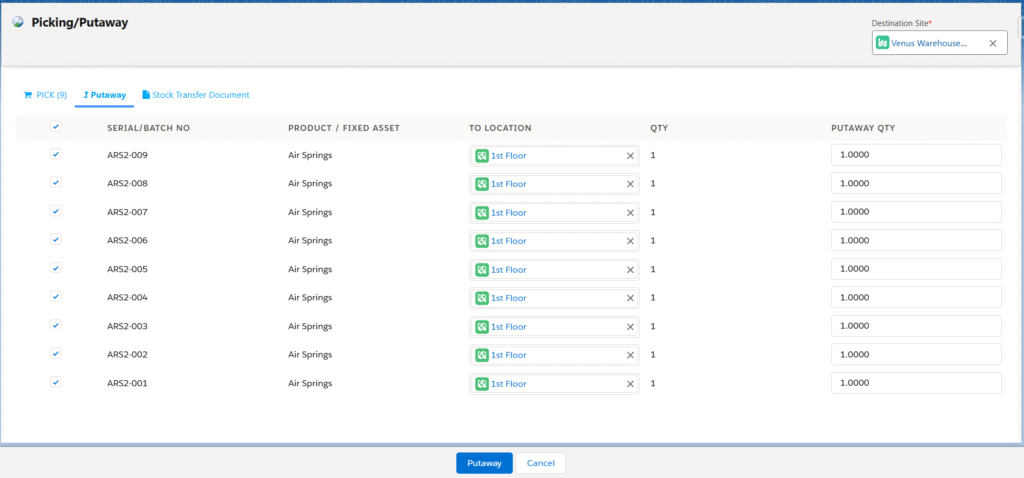Click the Cancel button
The image size is (1024, 478).
pyautogui.click(x=540, y=463)
